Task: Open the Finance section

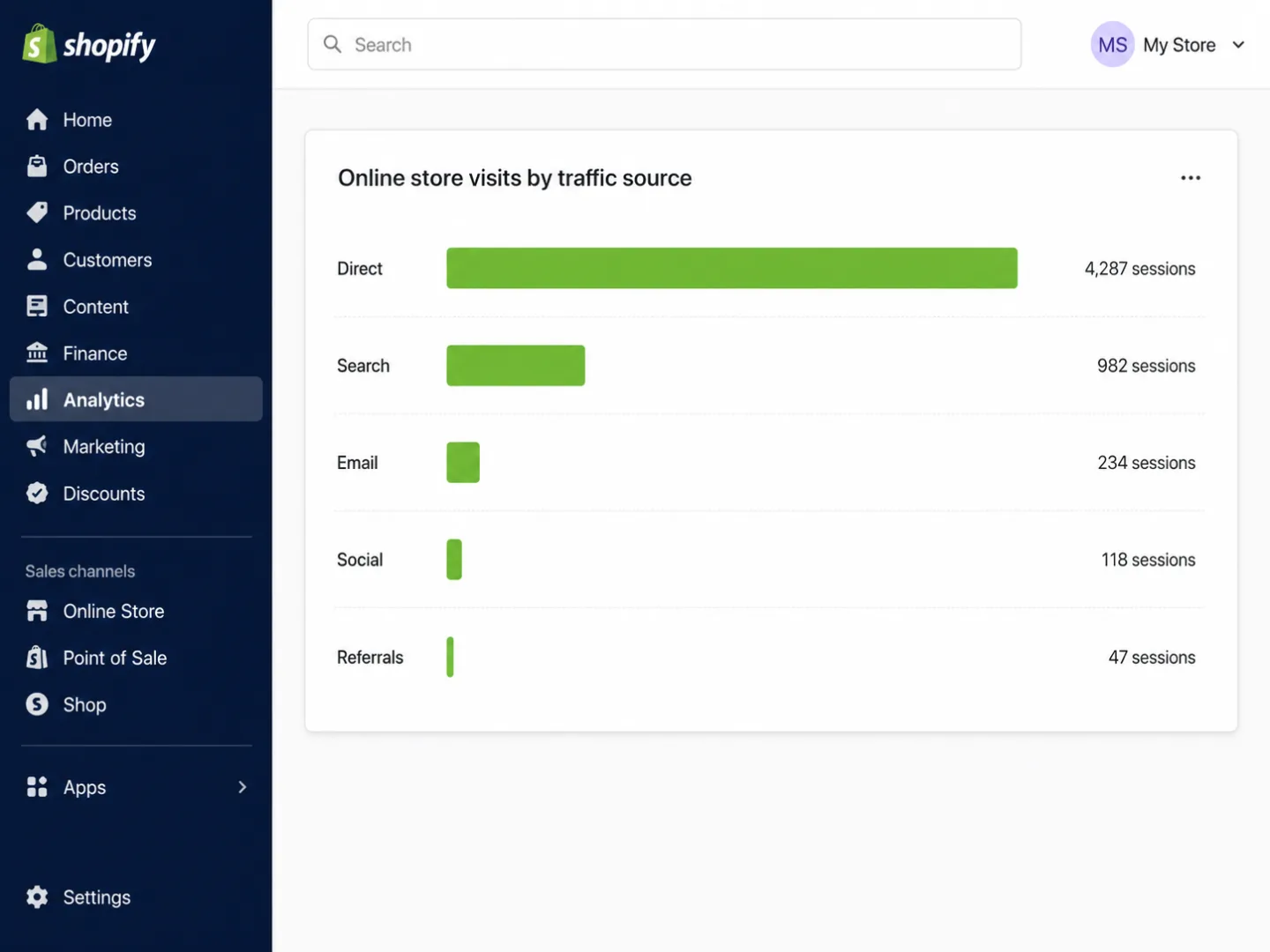Action: [136, 353]
